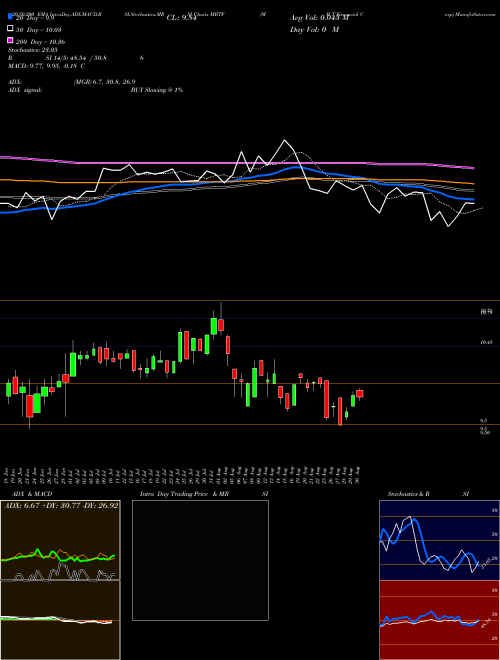500x660 pixels.
Task: Click the empty Intra Day Trading chart box
Action: [x=200, y=560]
